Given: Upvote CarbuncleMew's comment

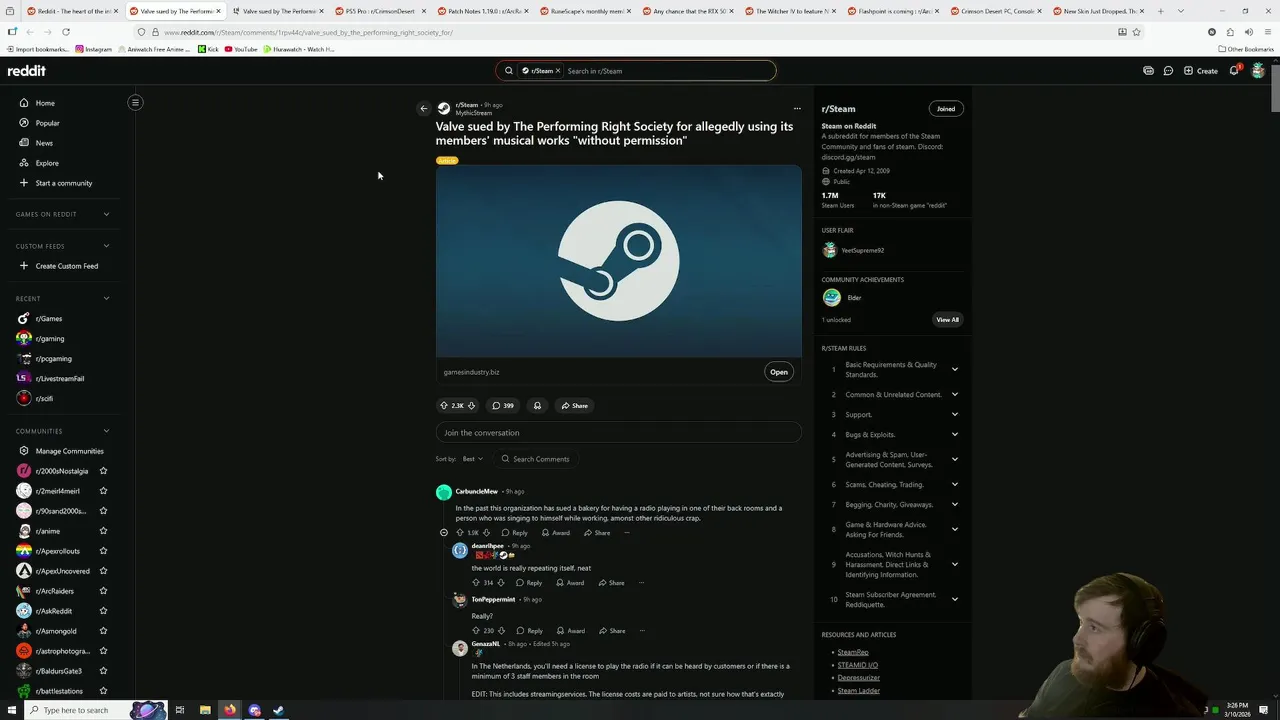Looking at the screenshot, I should point(460,533).
